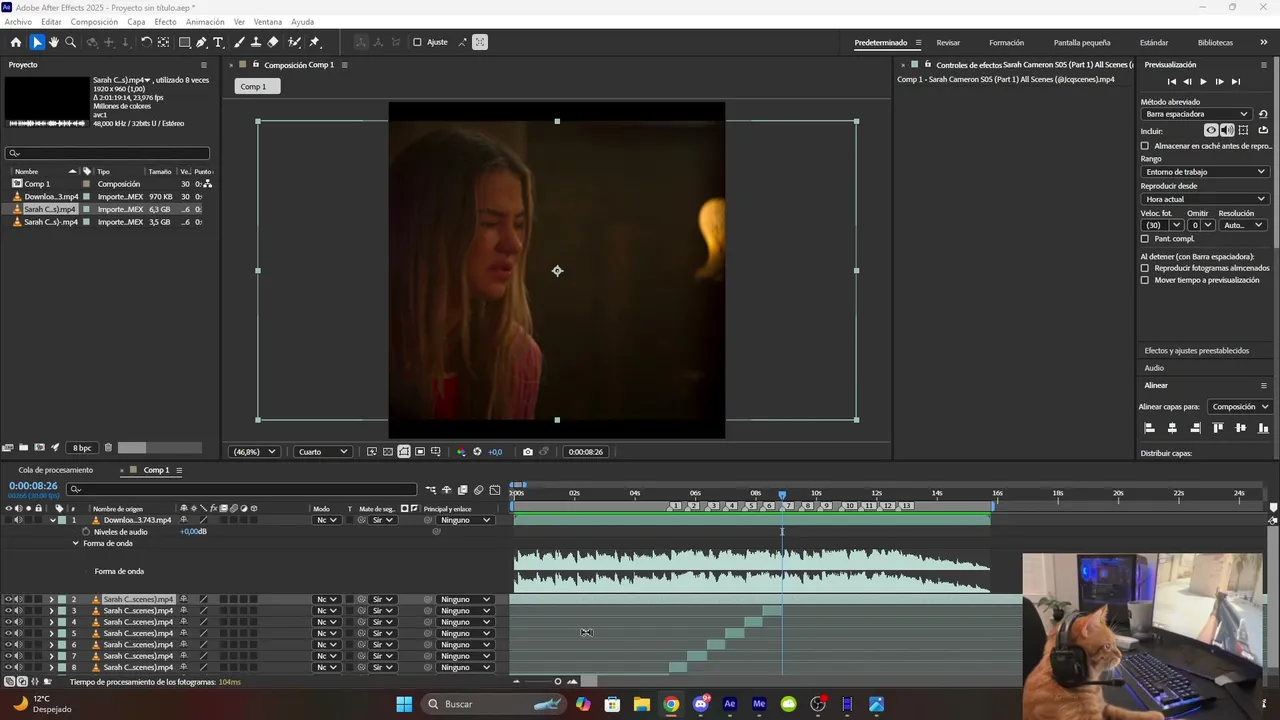The image size is (1280, 720).
Task: Open the Rango 'Entorno de trabajo' dropdown
Action: (x=1205, y=172)
